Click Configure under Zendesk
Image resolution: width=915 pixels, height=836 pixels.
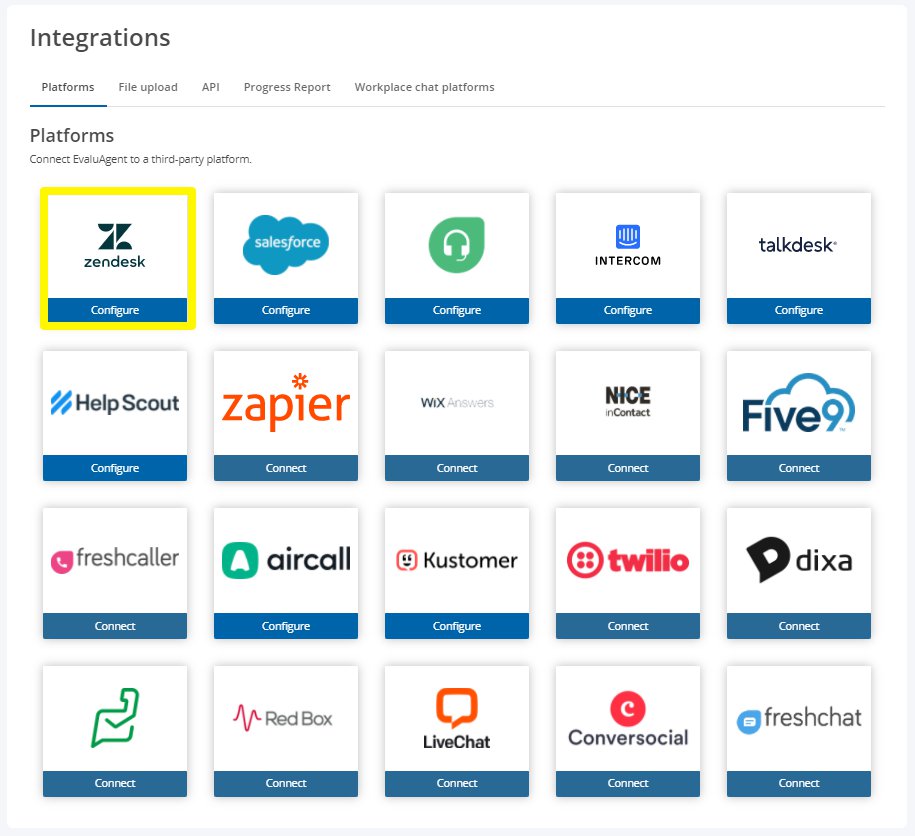coord(115,310)
